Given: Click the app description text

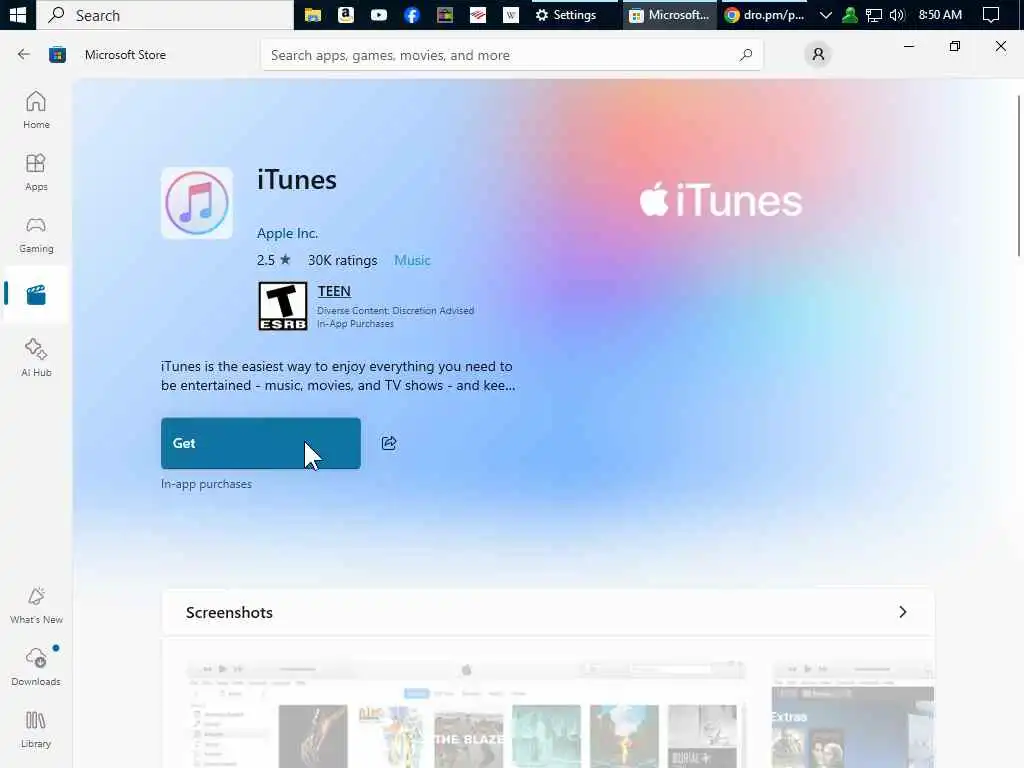Looking at the screenshot, I should 338,376.
